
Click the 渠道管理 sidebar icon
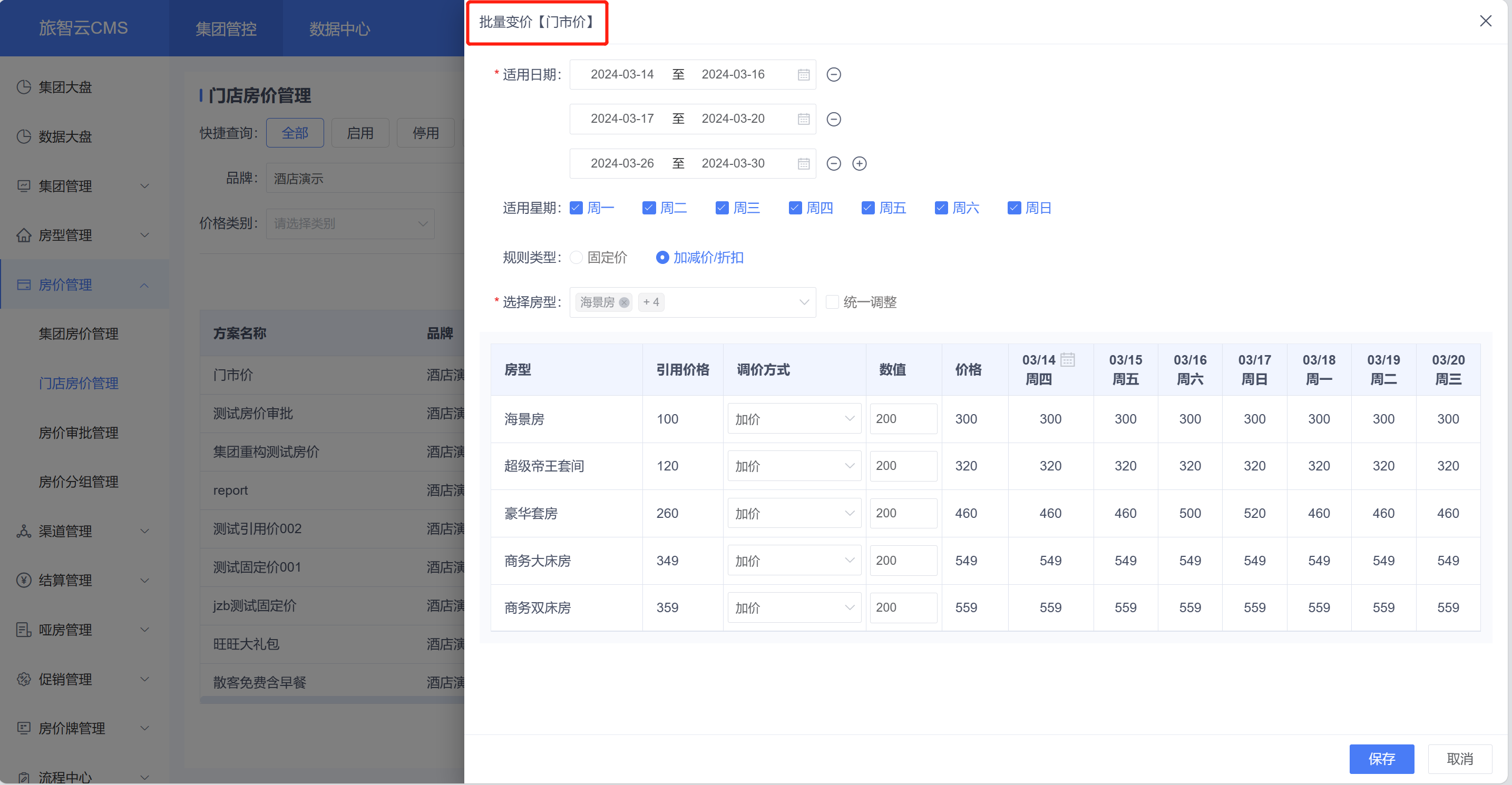tap(24, 531)
